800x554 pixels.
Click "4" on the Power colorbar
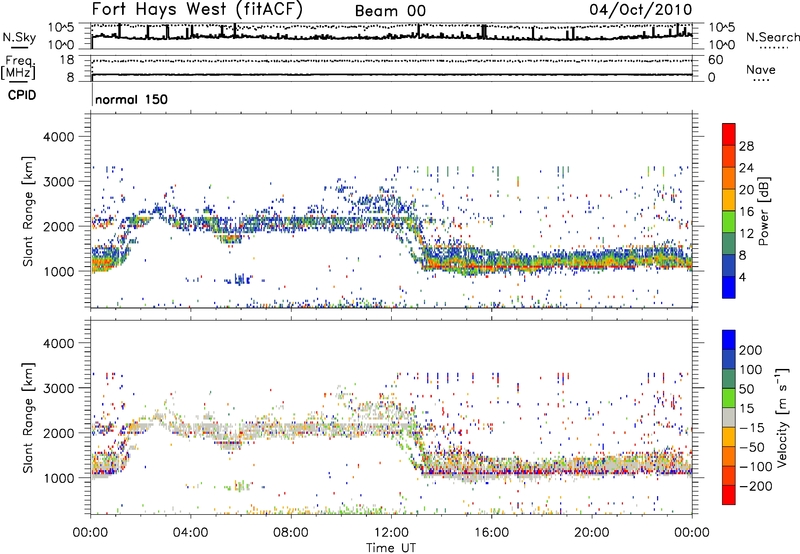coord(742,277)
